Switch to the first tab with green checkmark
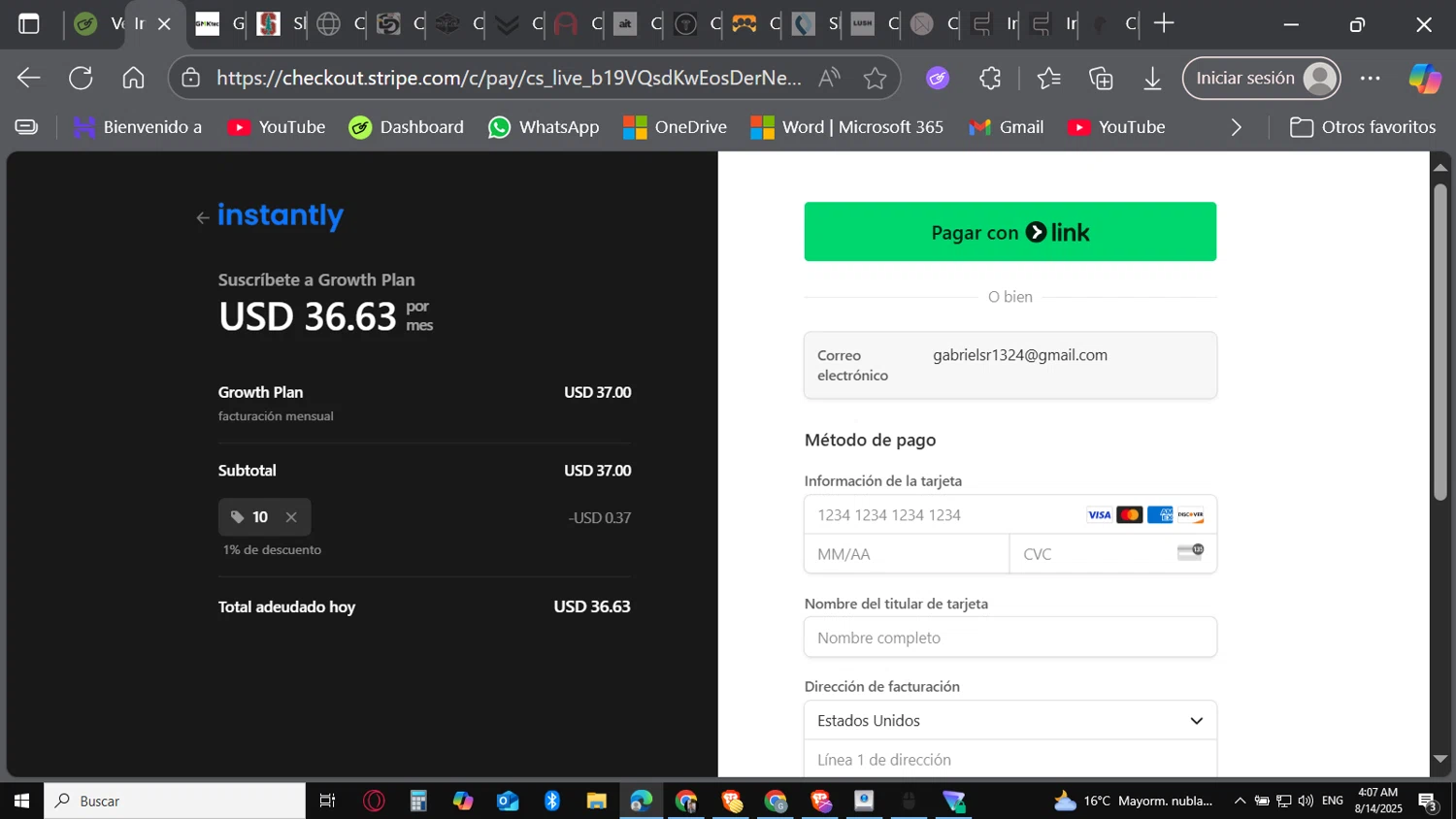 click(x=85, y=24)
